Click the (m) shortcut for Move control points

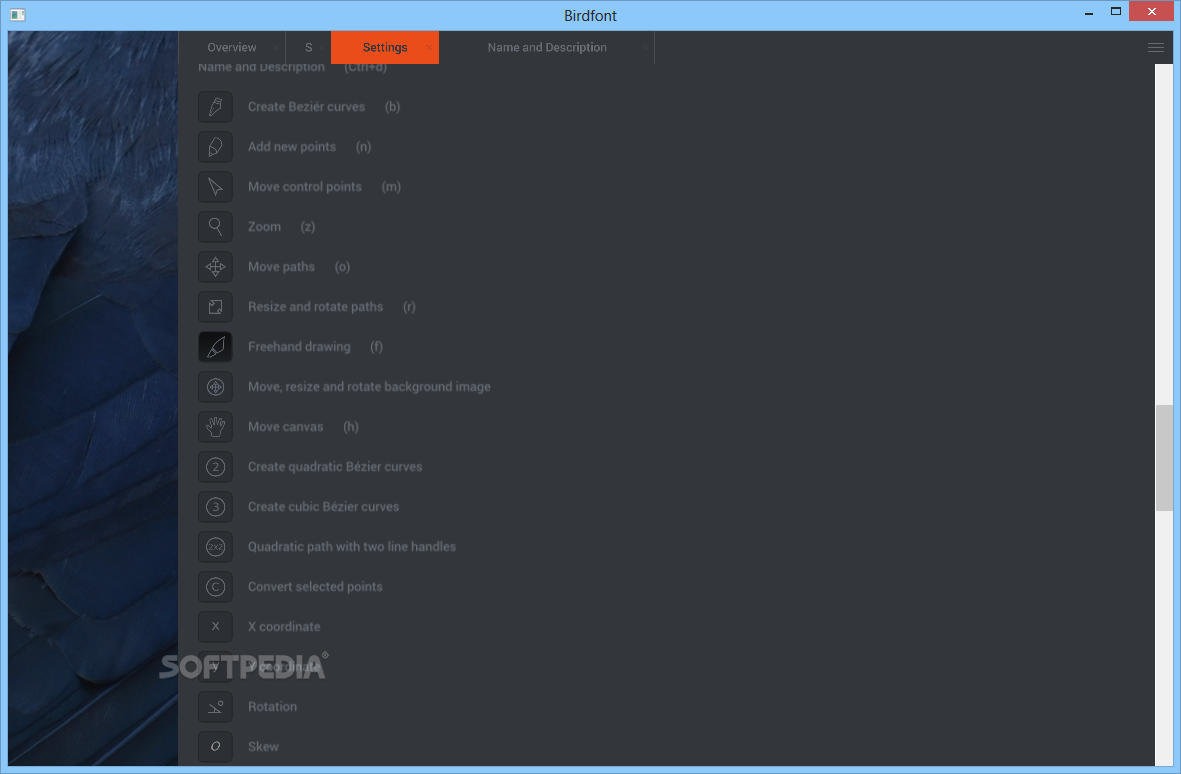[391, 187]
